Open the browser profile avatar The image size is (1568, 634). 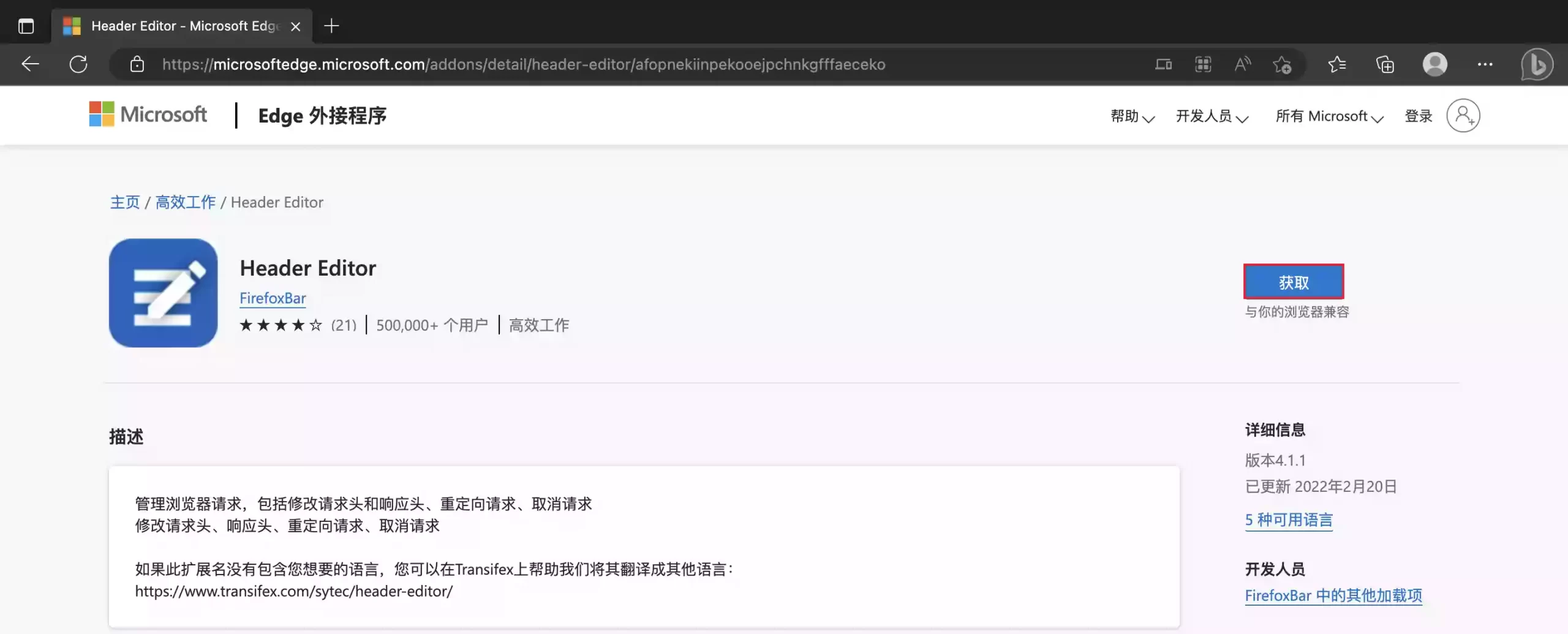pyautogui.click(x=1434, y=64)
